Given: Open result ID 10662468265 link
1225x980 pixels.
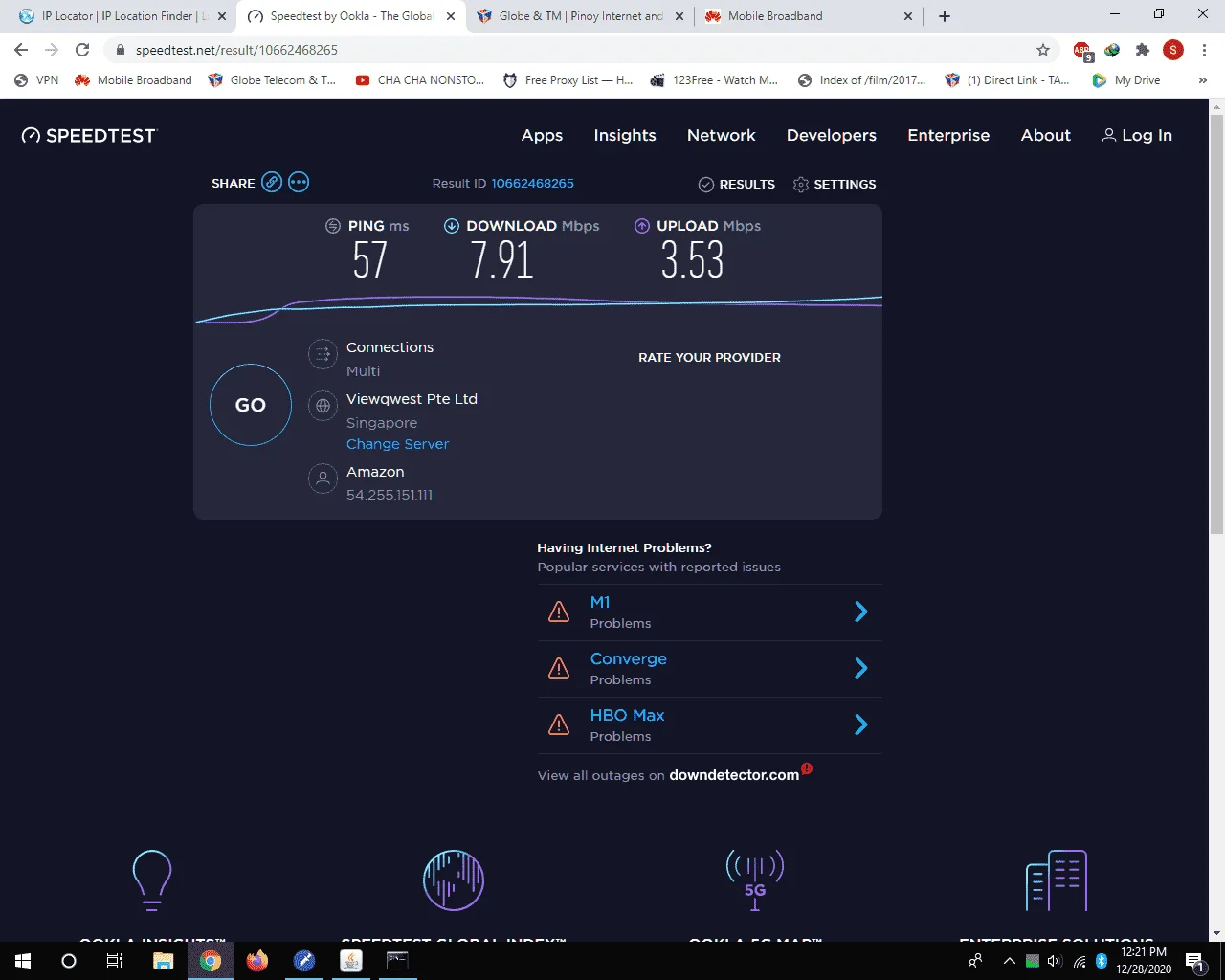Looking at the screenshot, I should (532, 183).
